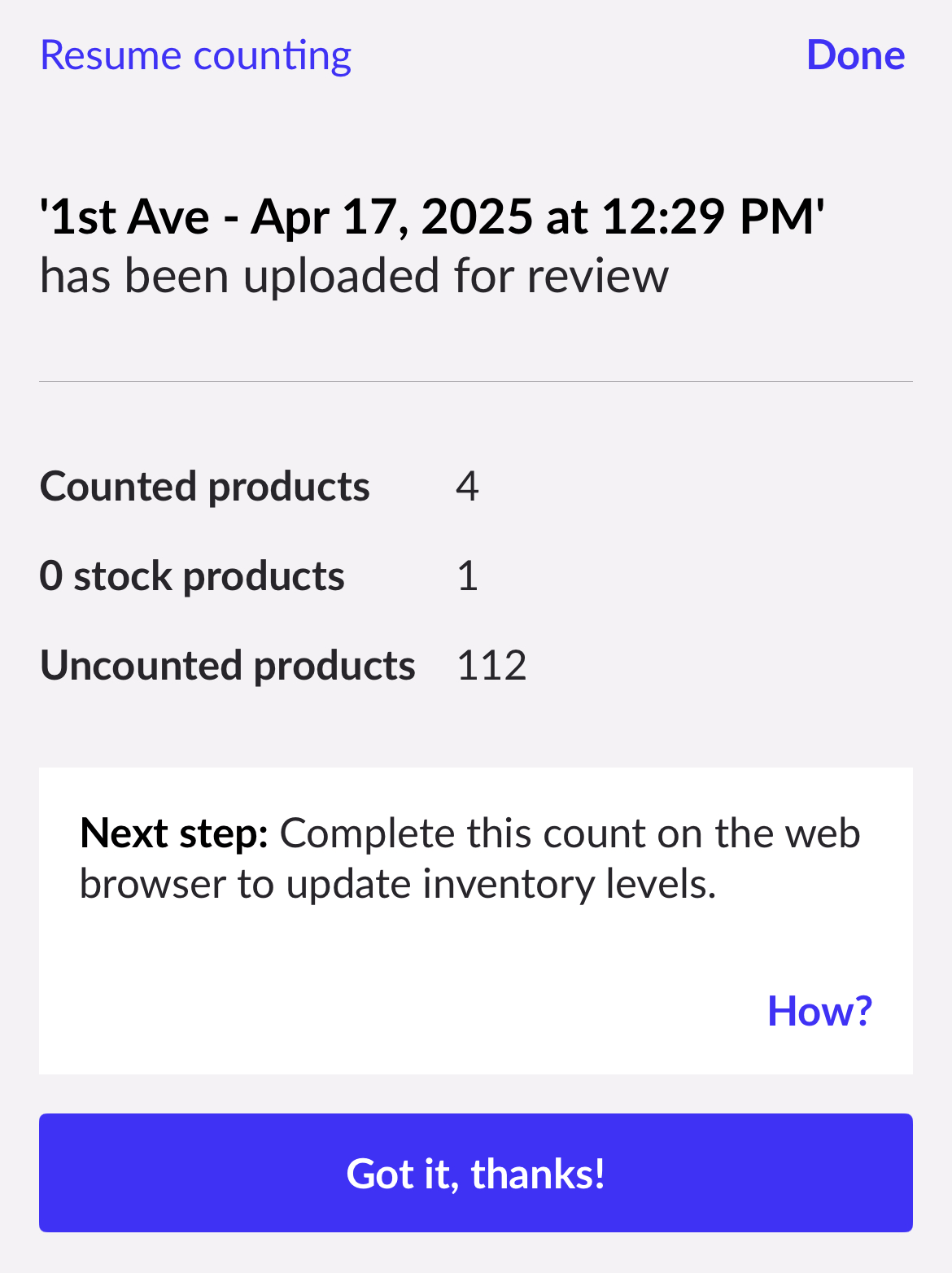Image resolution: width=952 pixels, height=1273 pixels.
Task: Click 'has been uploaded for review' subtitle
Action: (x=354, y=276)
